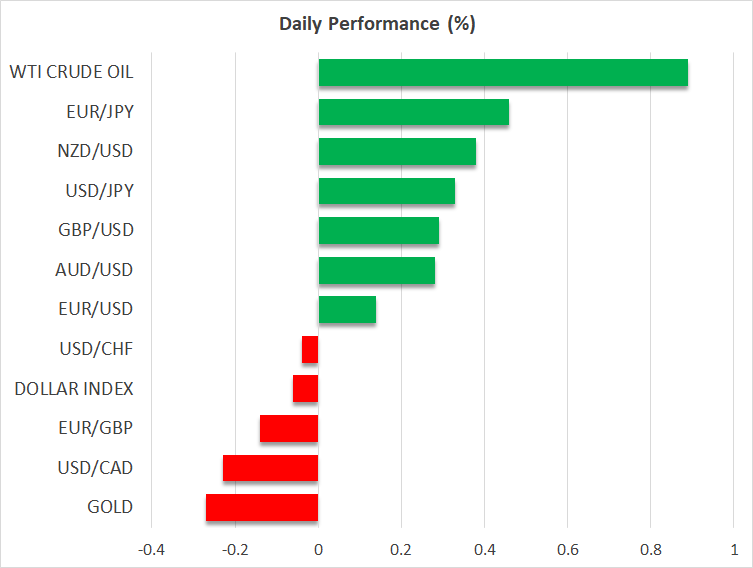This screenshot has height=568, width=753.
Task: Select the 0.6 value on horizontal axis
Action: point(567,549)
